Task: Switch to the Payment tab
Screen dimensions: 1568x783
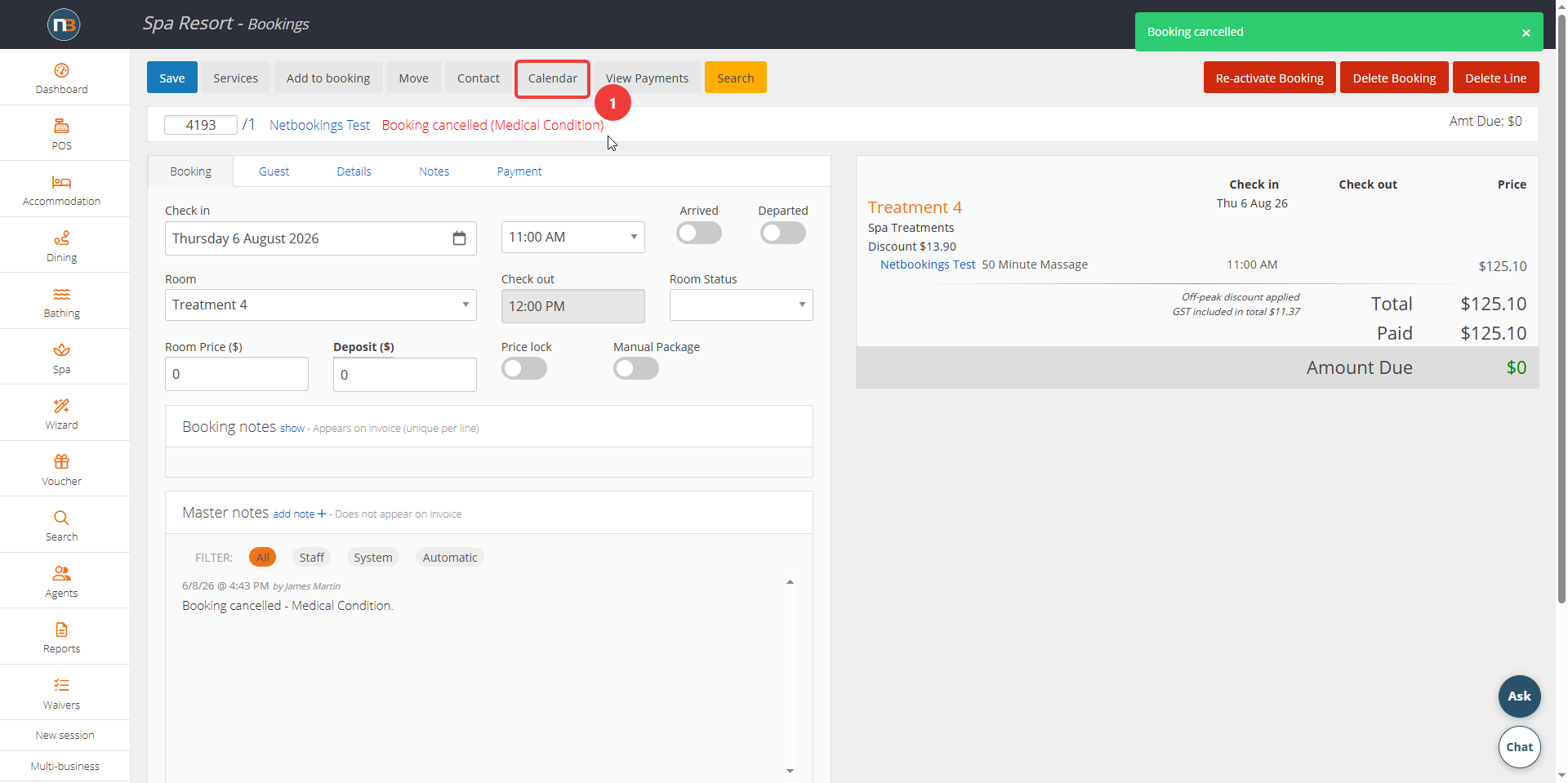Action: pyautogui.click(x=519, y=171)
